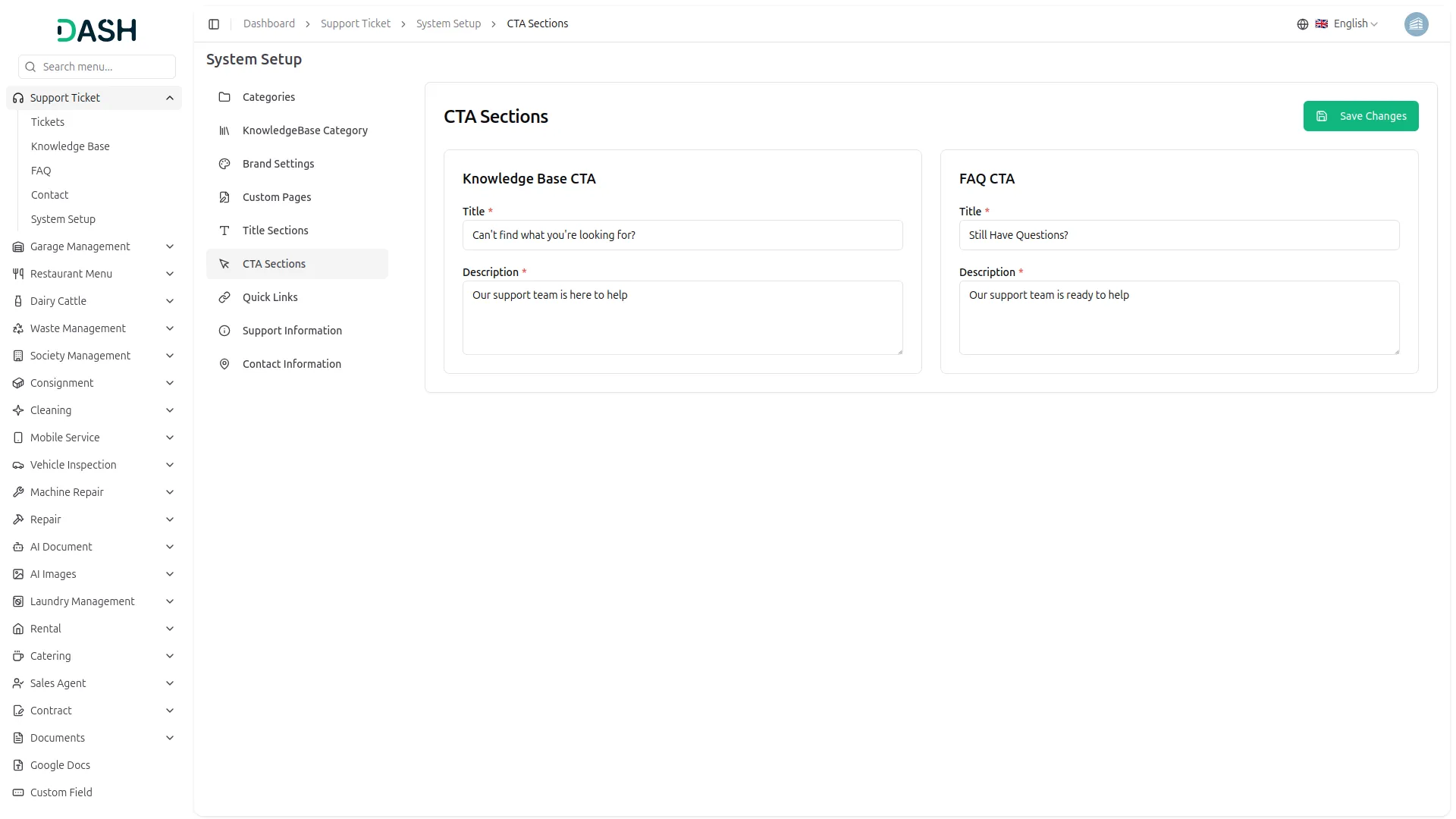Click the Title Sections text icon
Image resolution: width=1456 pixels, height=819 pixels.
click(224, 231)
